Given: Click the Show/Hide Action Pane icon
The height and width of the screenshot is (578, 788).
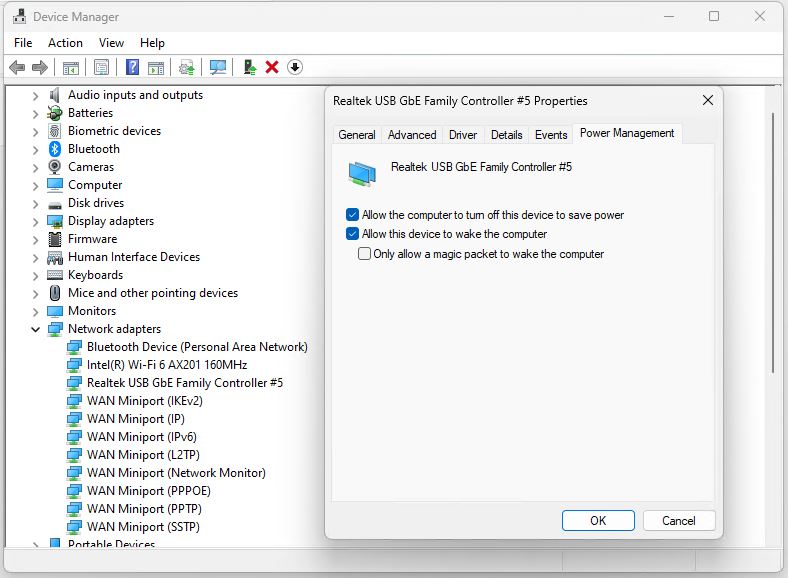Looking at the screenshot, I should click(156, 67).
